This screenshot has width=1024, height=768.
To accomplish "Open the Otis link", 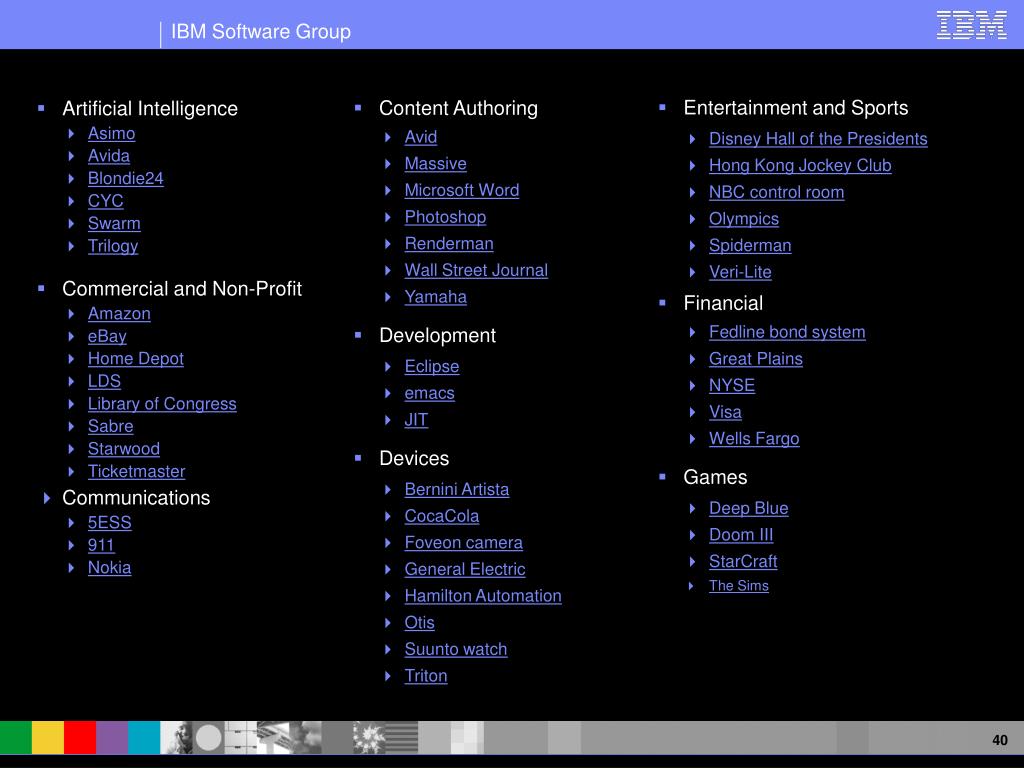I will pos(419,623).
